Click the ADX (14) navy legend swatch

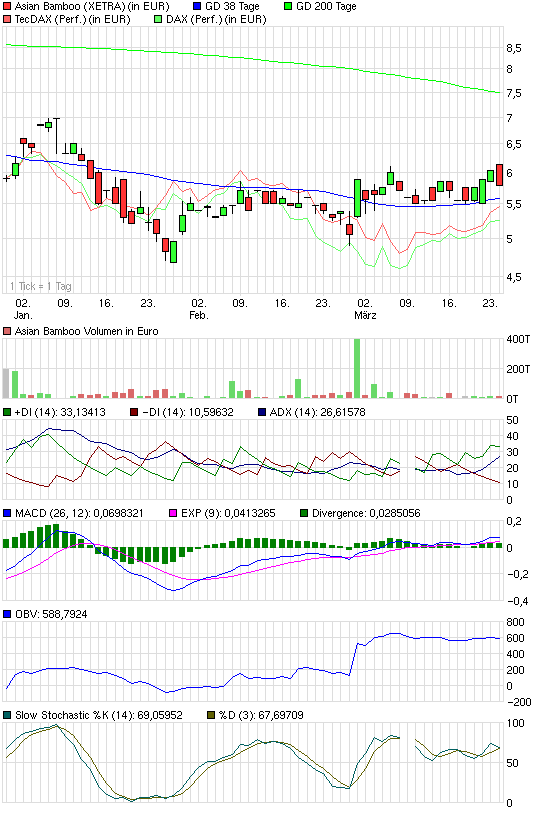click(262, 413)
